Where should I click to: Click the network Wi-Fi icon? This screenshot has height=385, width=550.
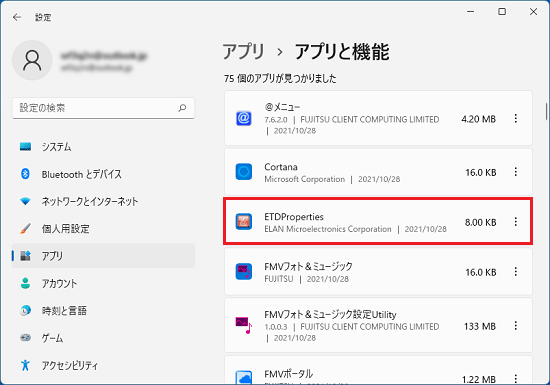tap(25, 201)
